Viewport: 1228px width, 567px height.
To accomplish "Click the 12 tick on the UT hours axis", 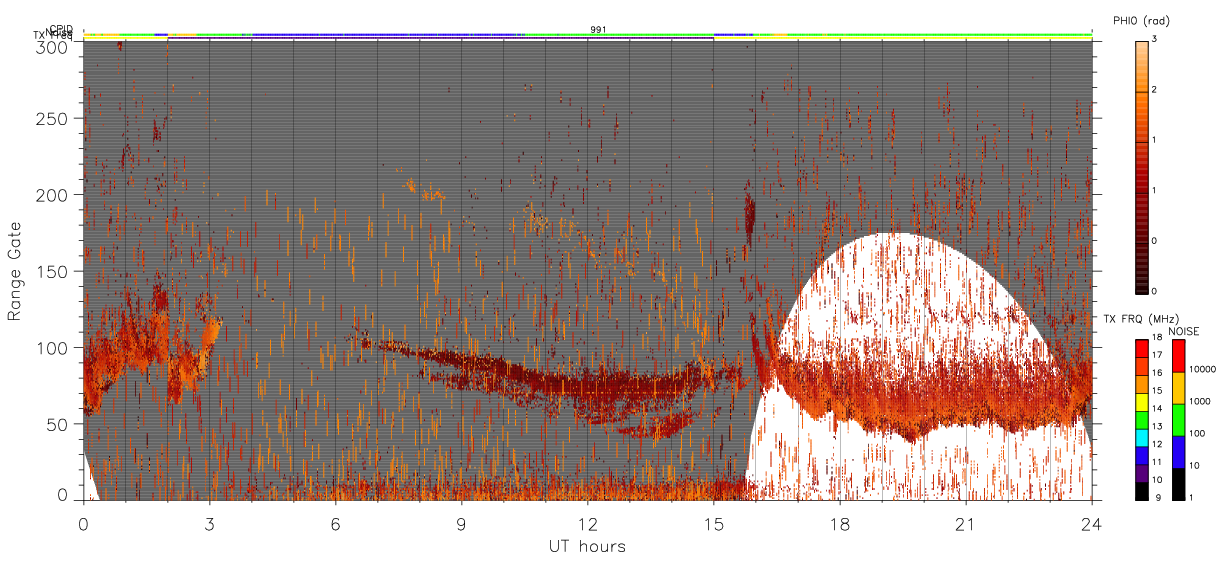I will [587, 523].
